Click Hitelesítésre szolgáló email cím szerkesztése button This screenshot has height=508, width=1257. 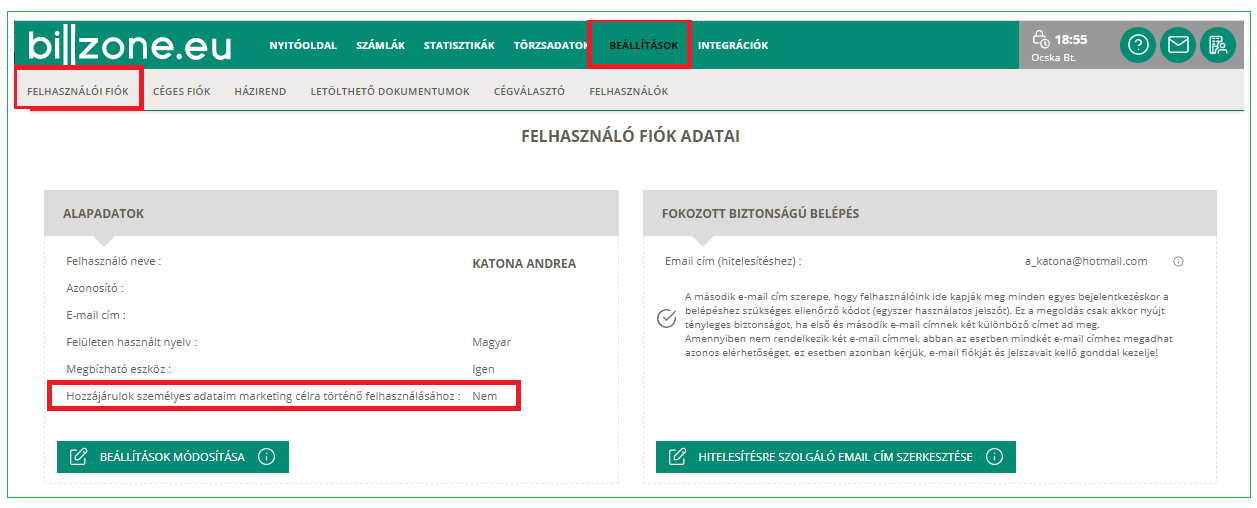[836, 457]
